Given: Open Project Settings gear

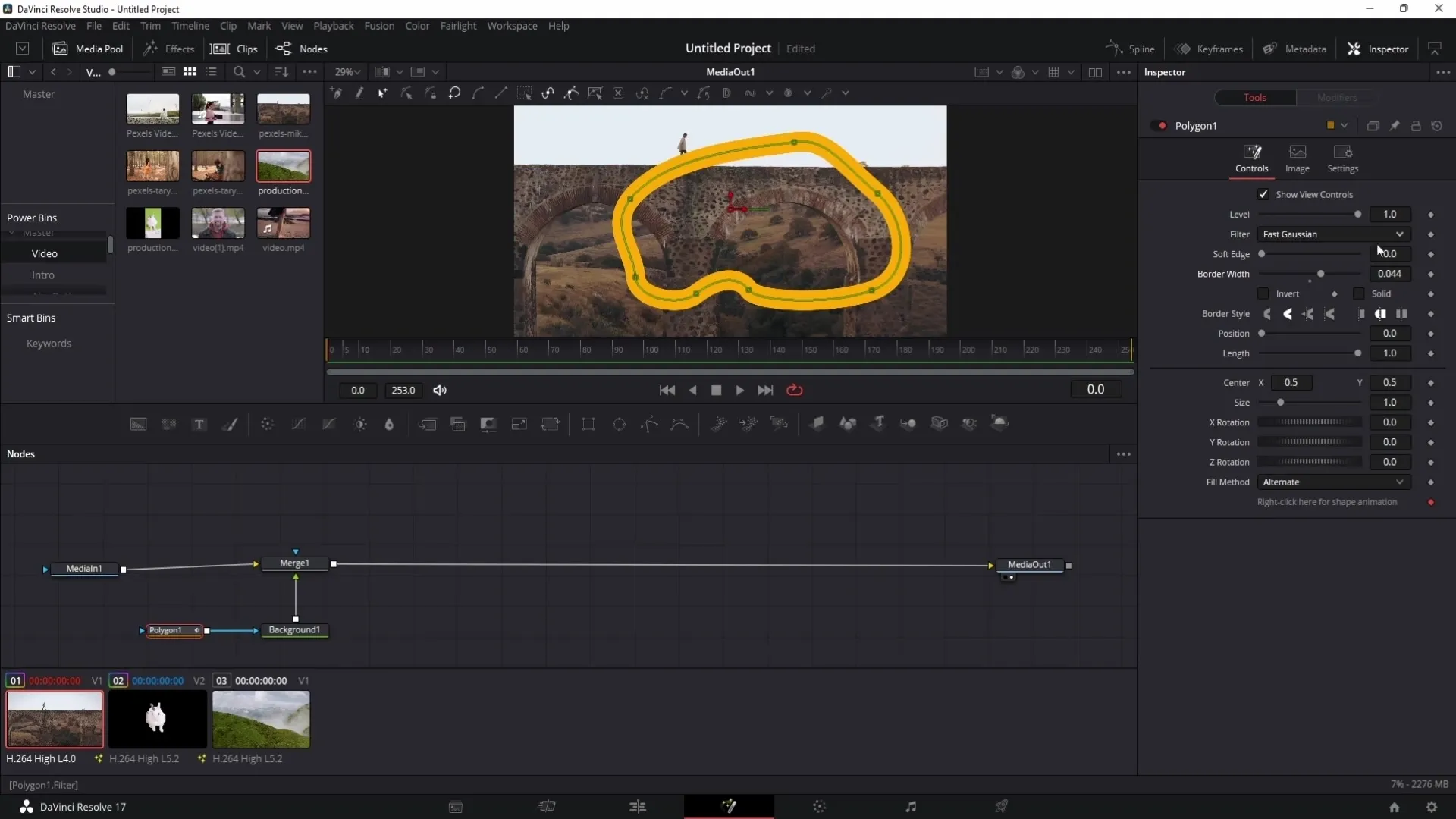Looking at the screenshot, I should [1432, 807].
